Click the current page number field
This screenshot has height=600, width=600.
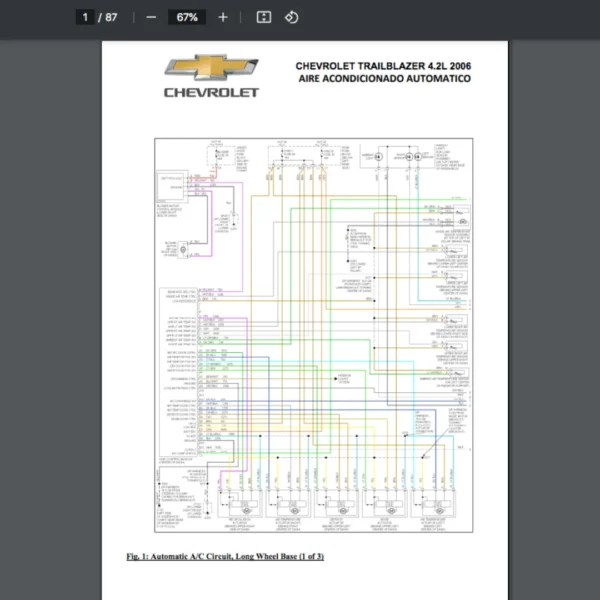pos(86,17)
